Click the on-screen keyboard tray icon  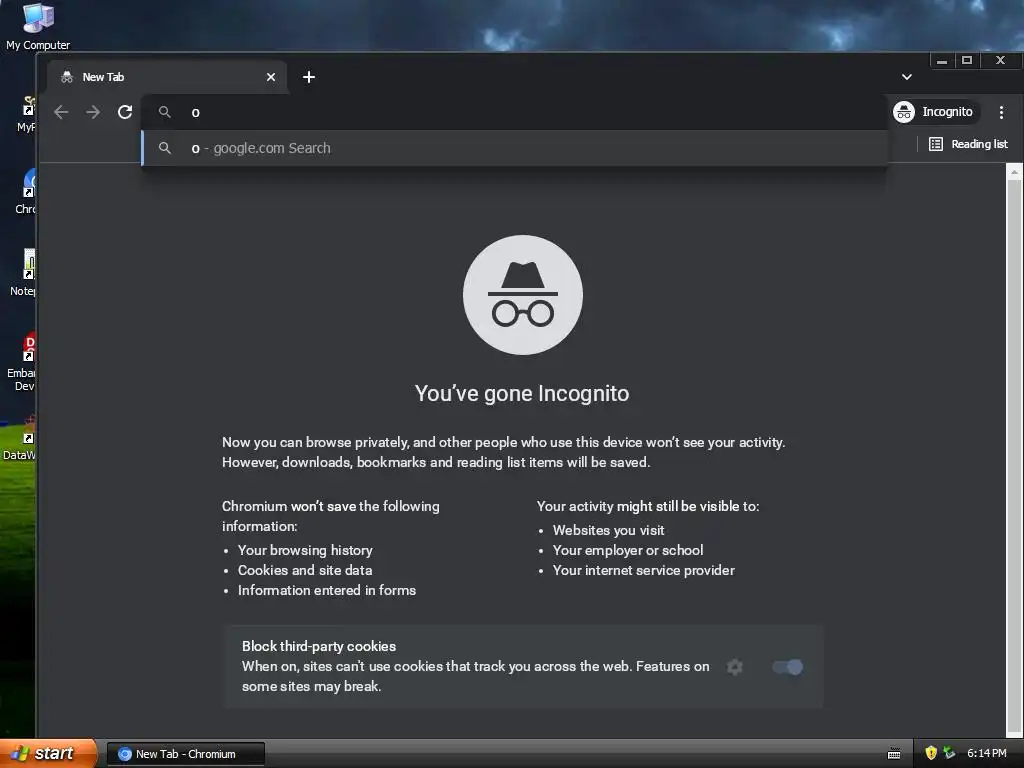pos(894,754)
